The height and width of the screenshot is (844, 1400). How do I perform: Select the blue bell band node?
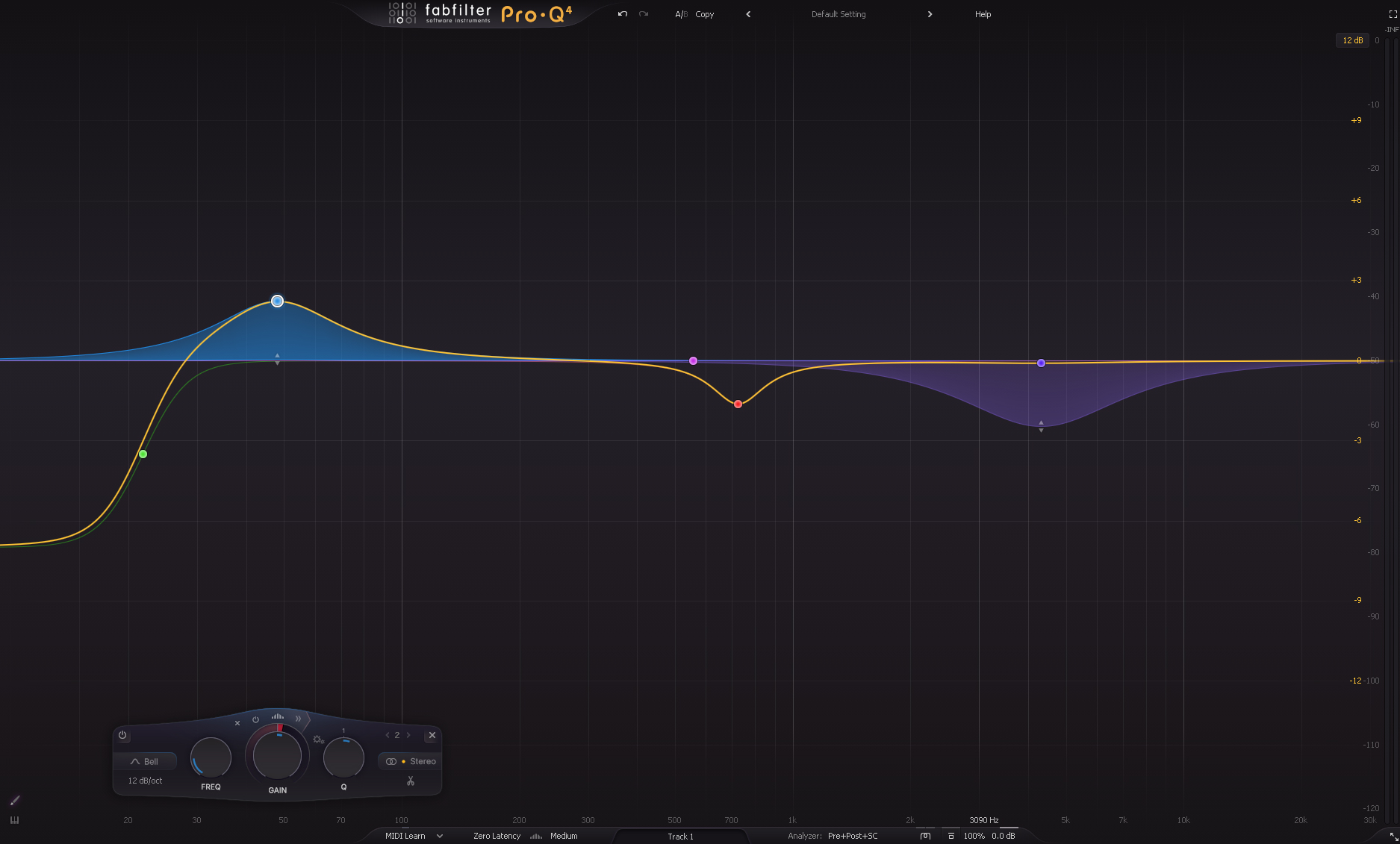point(278,301)
